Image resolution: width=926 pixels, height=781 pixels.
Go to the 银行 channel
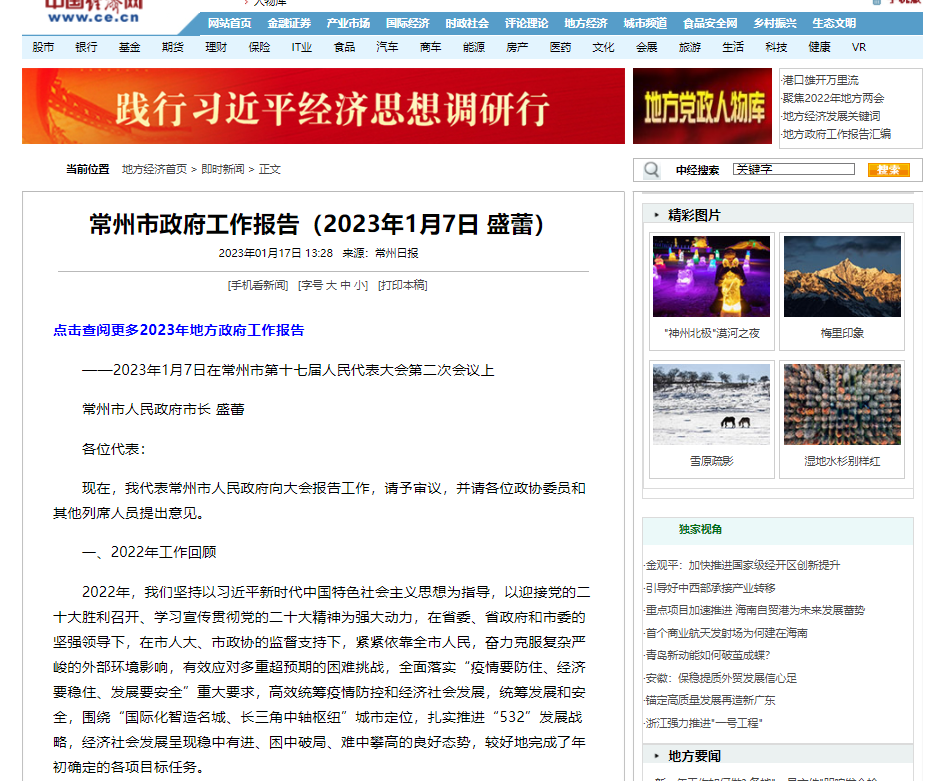(86, 47)
